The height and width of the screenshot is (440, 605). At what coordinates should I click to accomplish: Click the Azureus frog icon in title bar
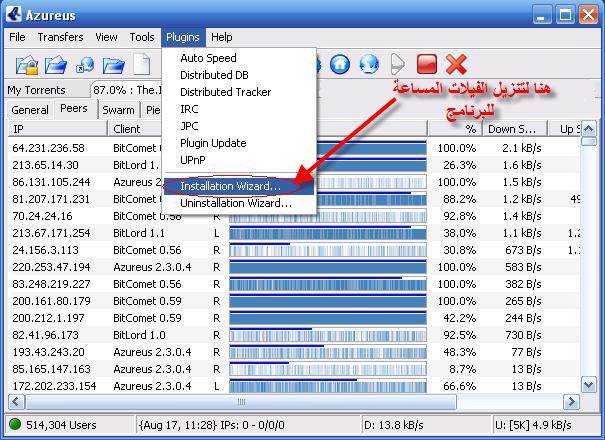coord(14,14)
